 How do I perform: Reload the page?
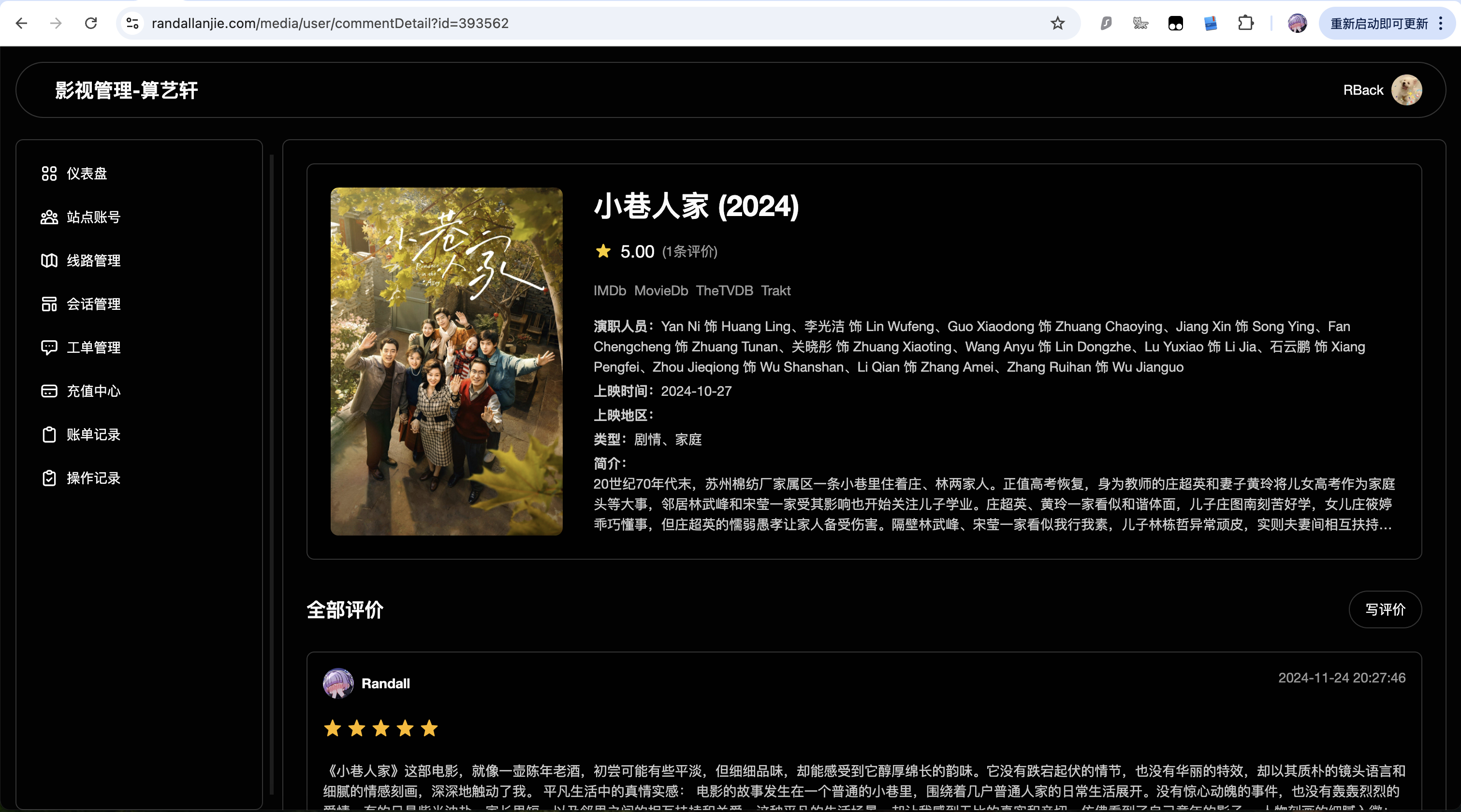[91, 23]
